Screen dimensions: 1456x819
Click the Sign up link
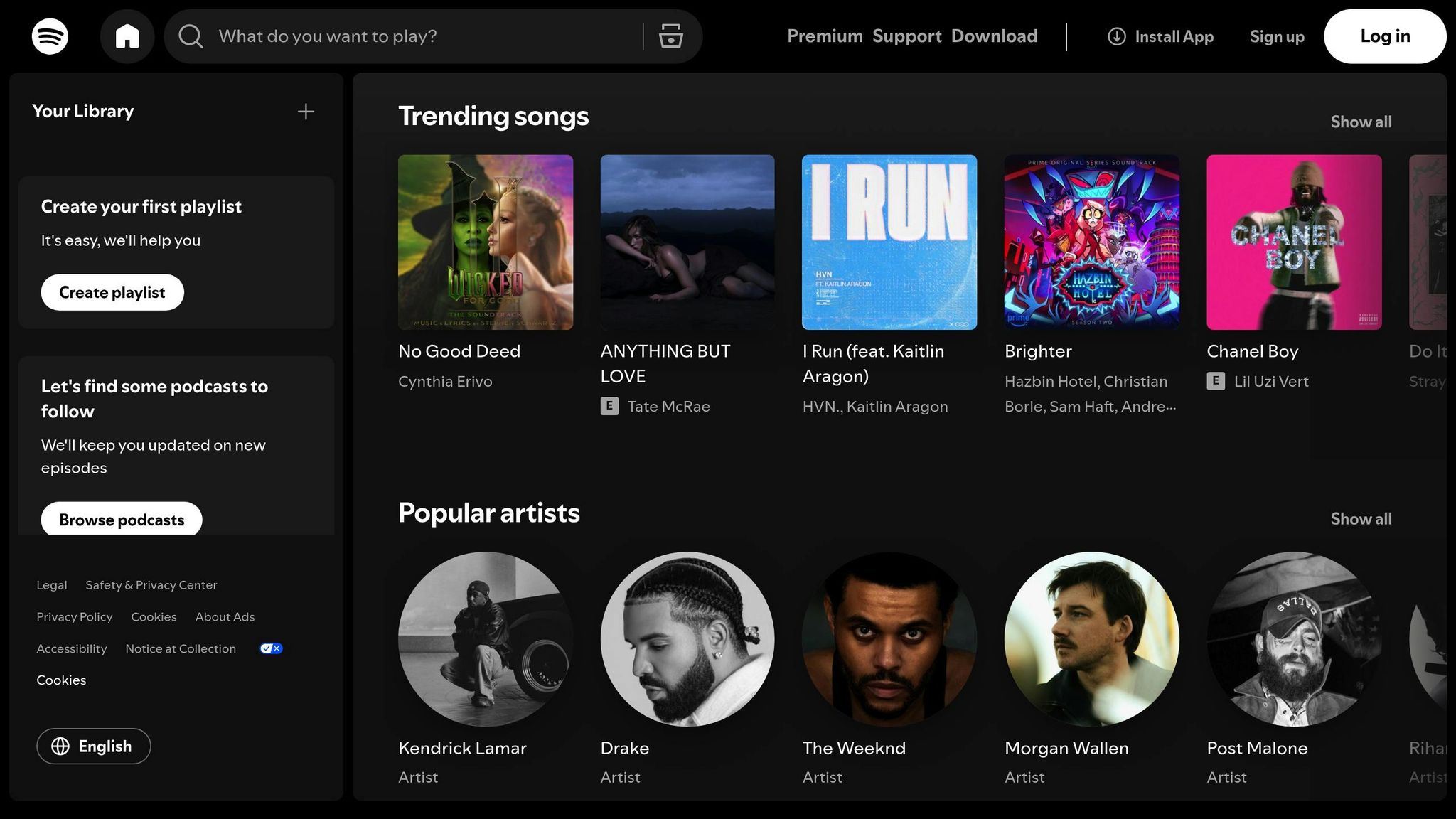point(1276,36)
